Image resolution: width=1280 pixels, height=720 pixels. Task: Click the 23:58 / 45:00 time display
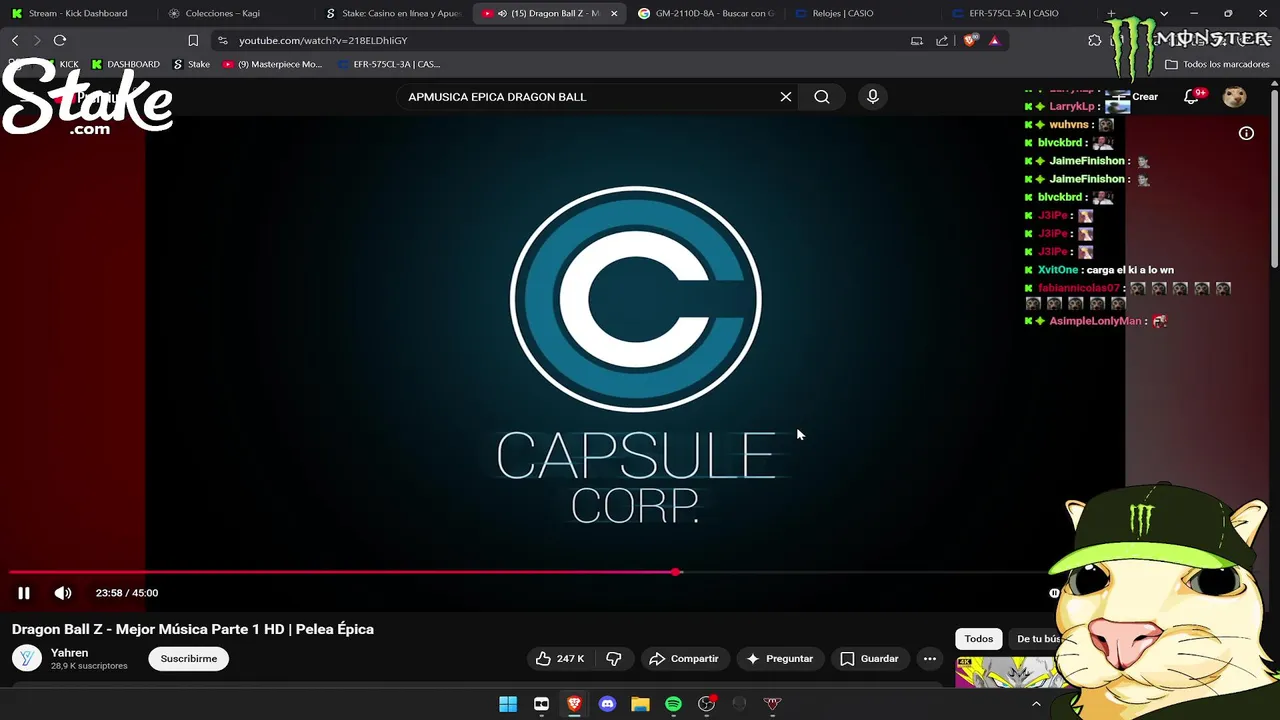127,593
